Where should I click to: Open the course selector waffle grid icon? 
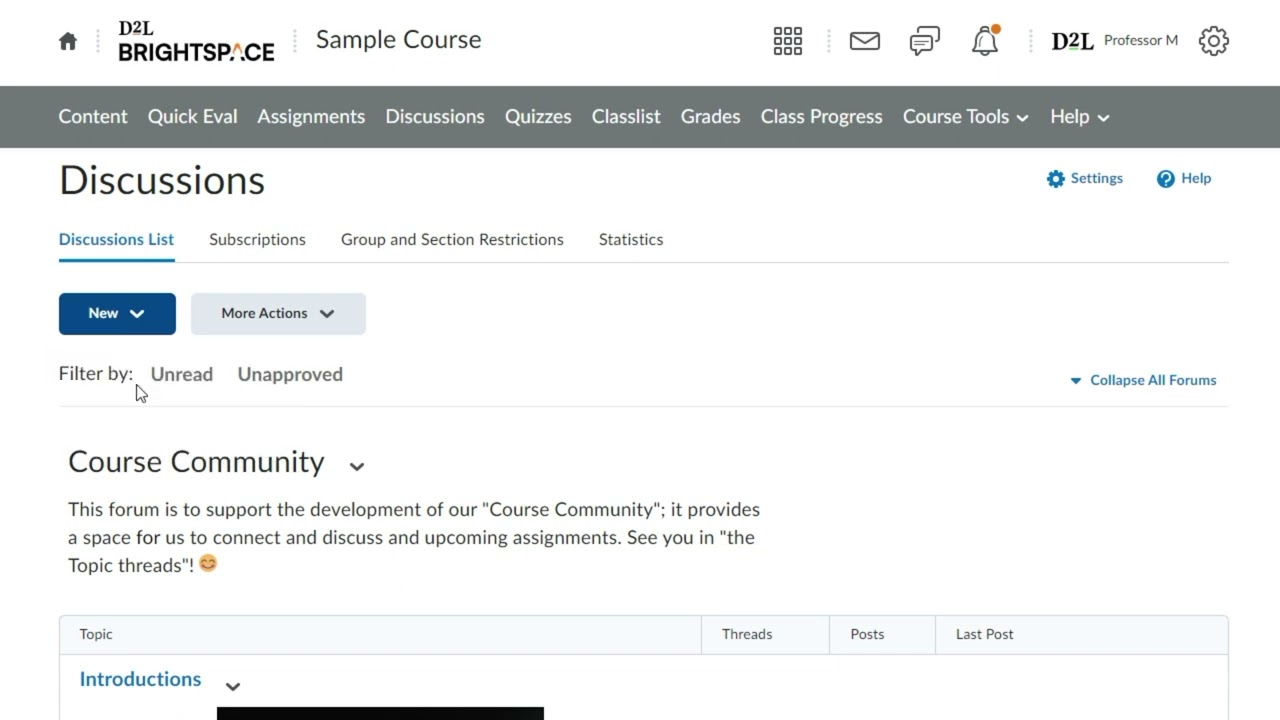(788, 41)
